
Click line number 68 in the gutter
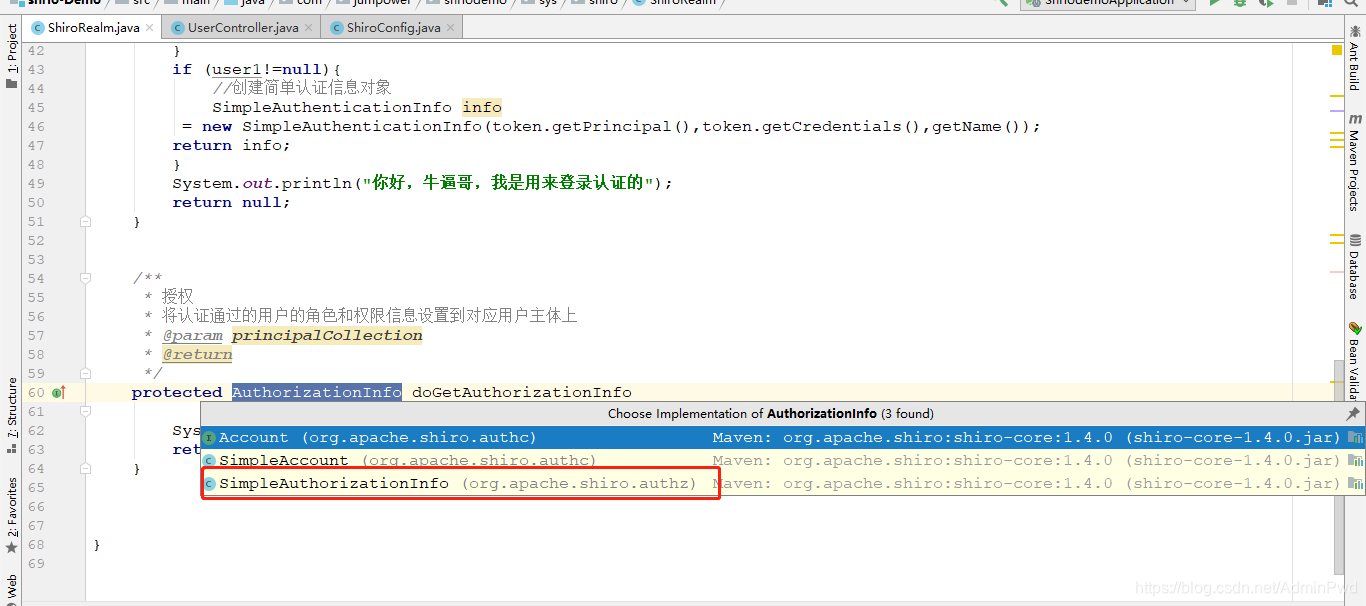coord(36,545)
